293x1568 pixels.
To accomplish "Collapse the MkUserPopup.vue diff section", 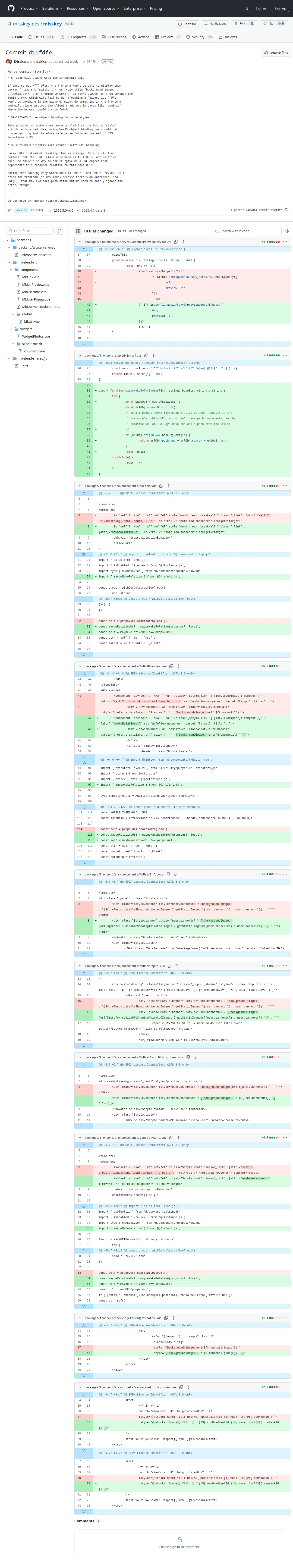I will [80, 966].
